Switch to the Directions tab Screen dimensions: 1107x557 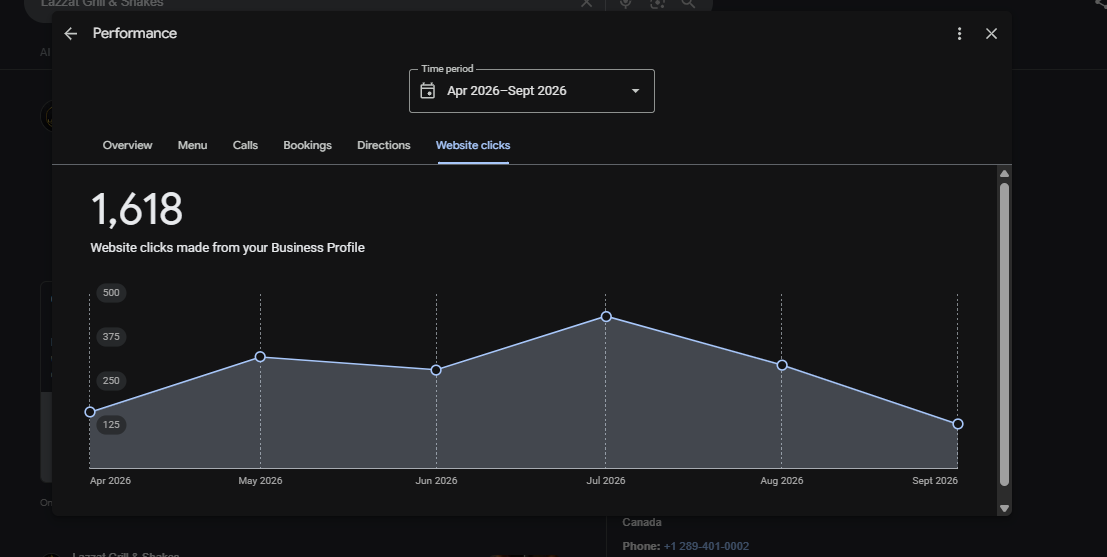coord(383,145)
